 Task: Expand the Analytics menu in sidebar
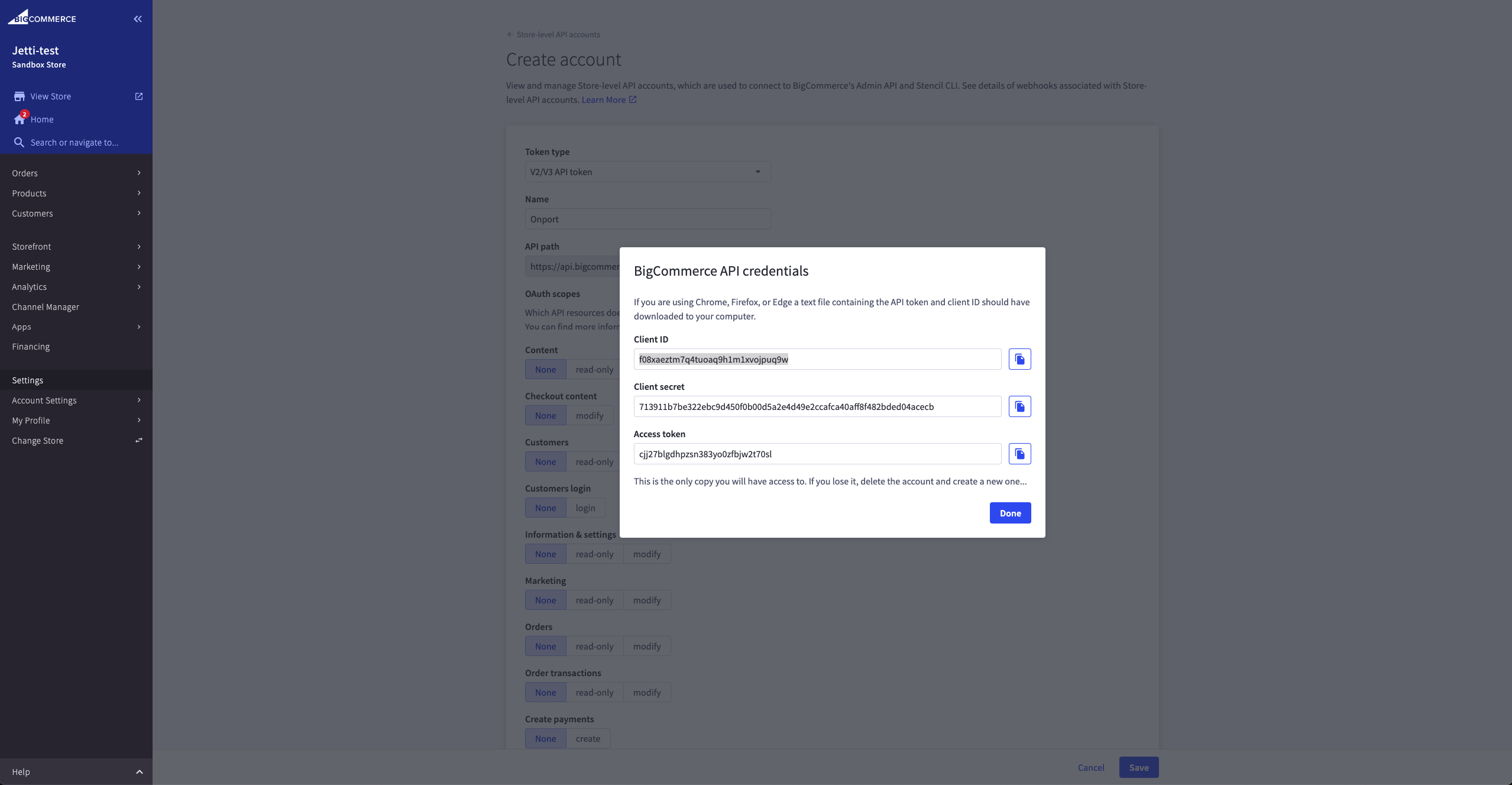click(x=76, y=286)
